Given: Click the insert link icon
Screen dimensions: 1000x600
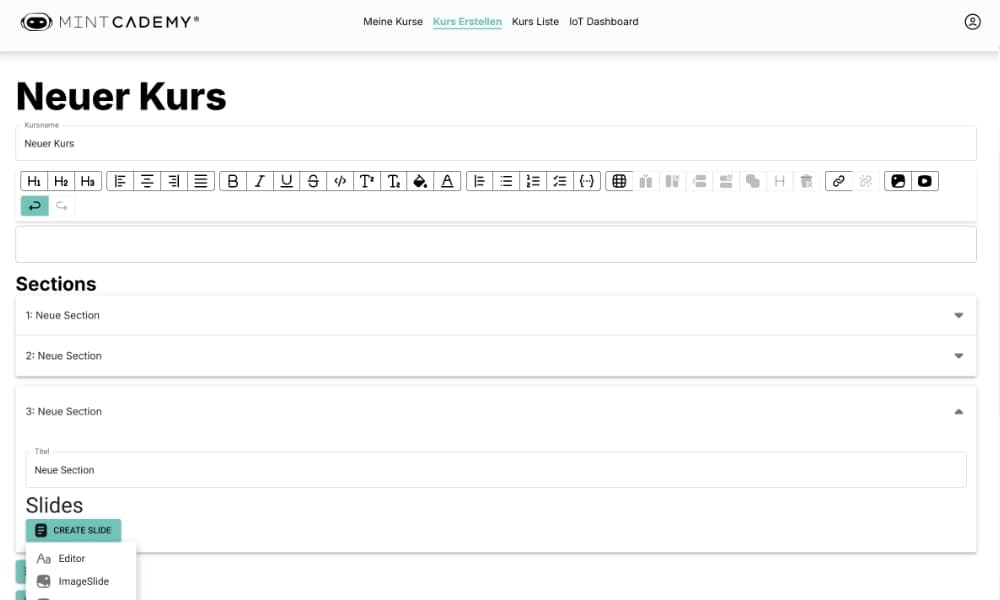Looking at the screenshot, I should pyautogui.click(x=839, y=181).
